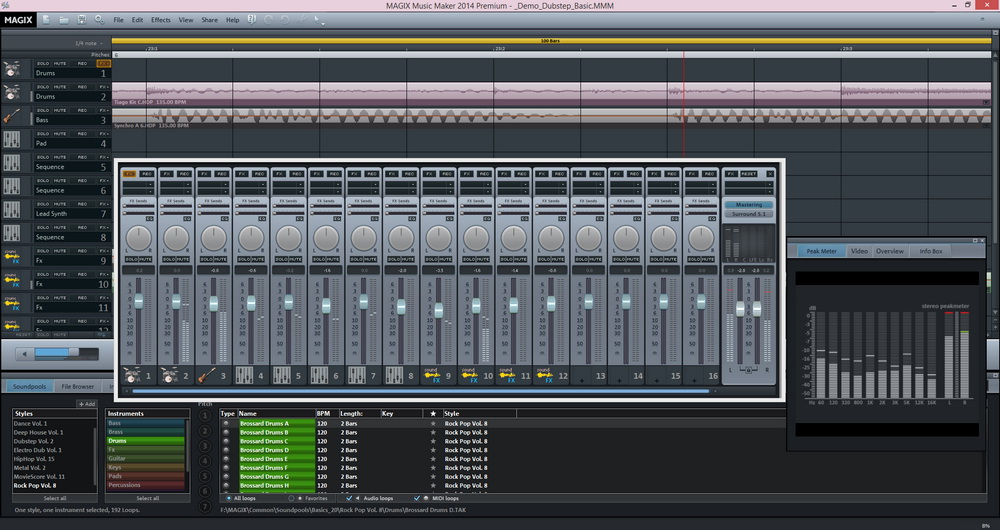The image size is (1000, 530).
Task: Toggle REC on Bass track 3
Action: [82, 110]
